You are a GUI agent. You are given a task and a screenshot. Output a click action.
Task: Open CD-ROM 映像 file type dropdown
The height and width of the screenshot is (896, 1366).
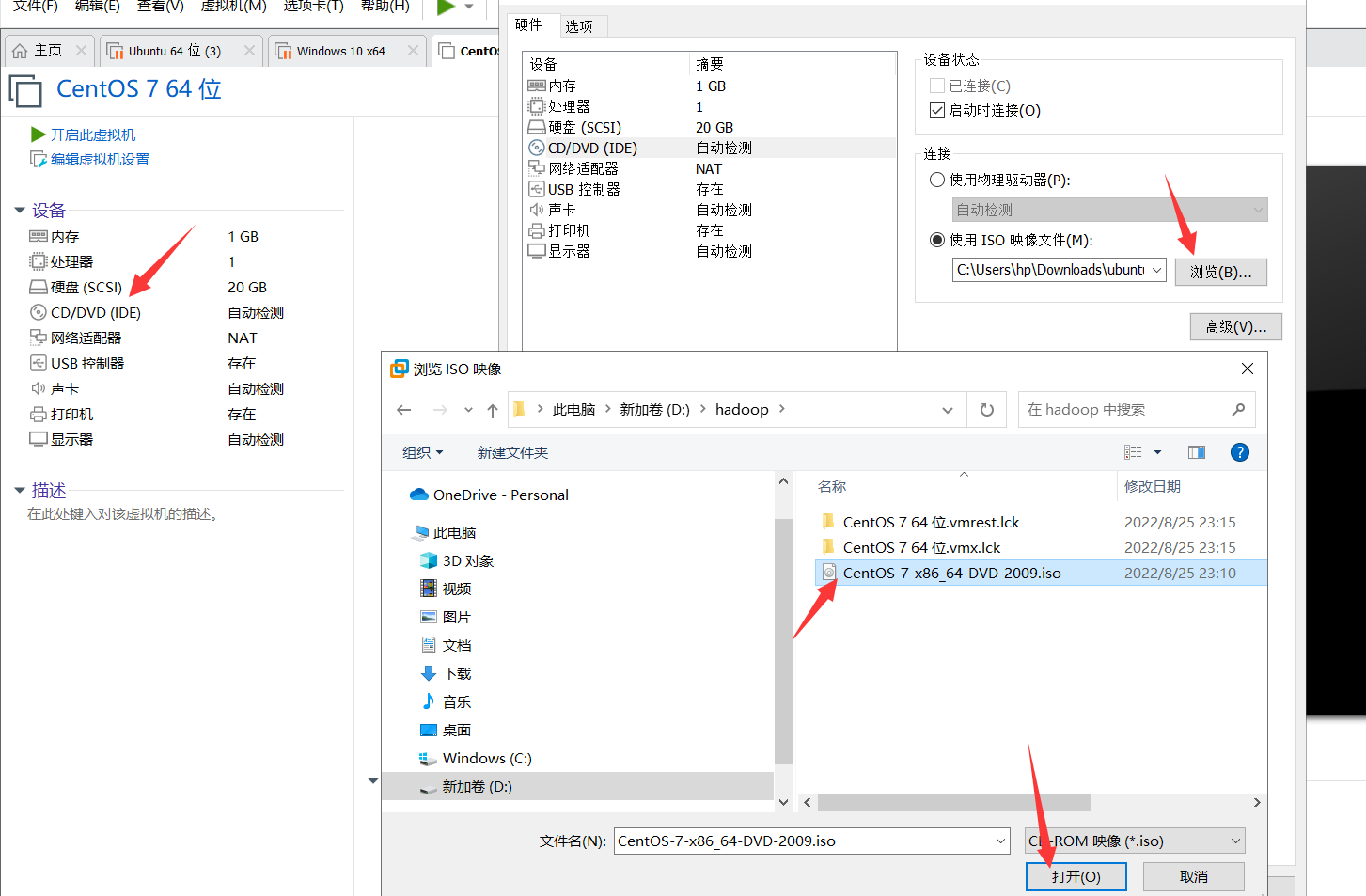point(1136,841)
